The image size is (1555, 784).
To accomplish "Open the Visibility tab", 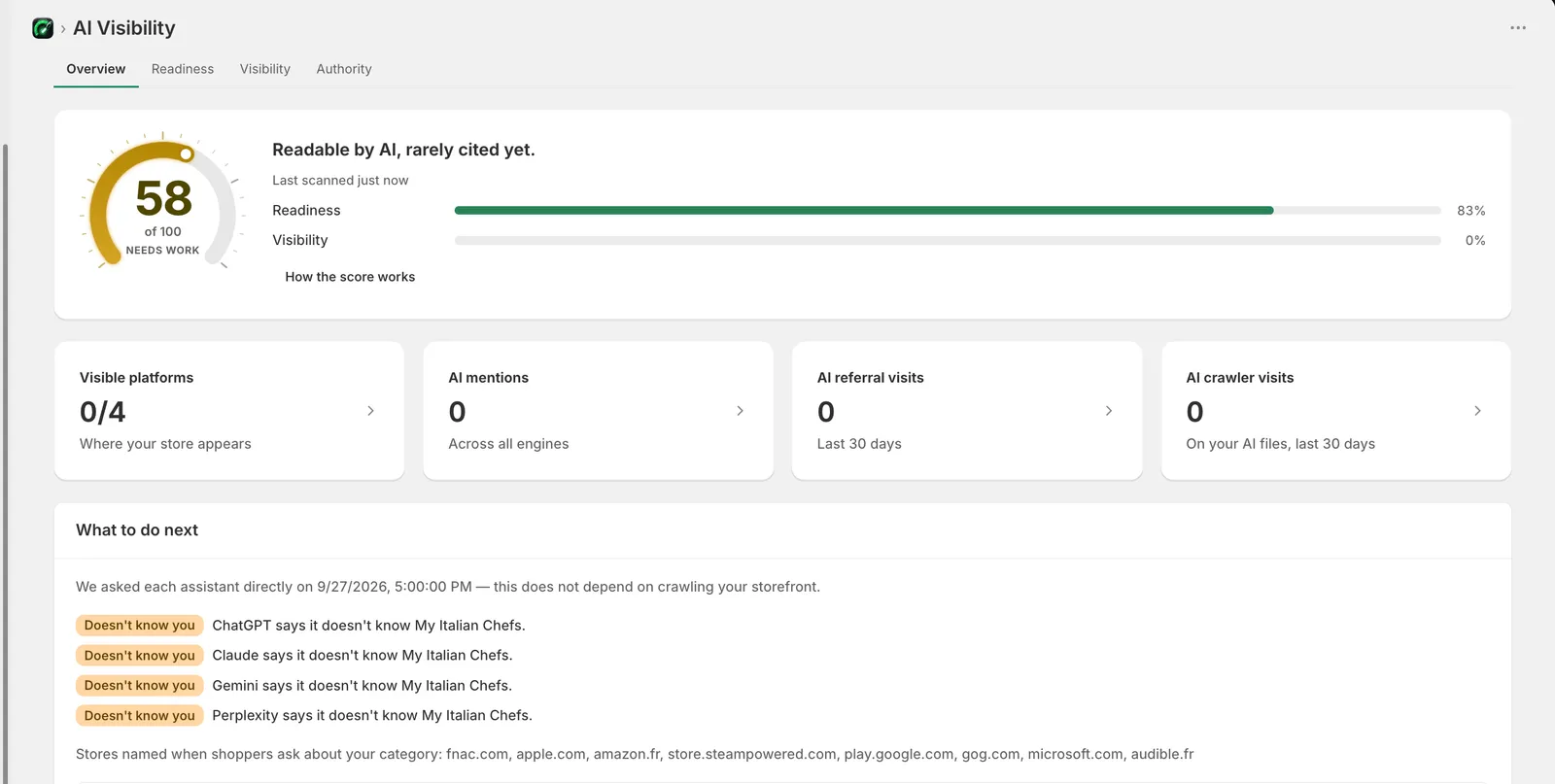I will (x=265, y=69).
